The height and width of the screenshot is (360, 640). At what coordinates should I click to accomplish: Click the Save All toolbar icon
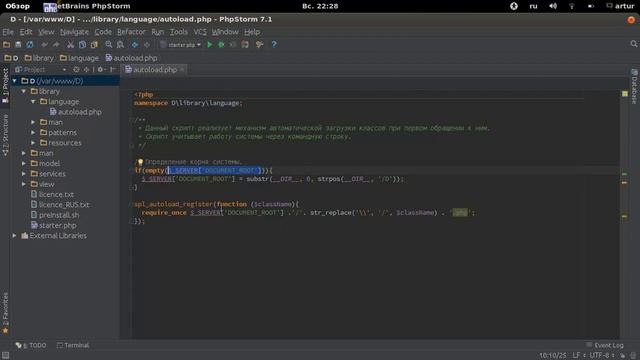pyautogui.click(x=18, y=45)
